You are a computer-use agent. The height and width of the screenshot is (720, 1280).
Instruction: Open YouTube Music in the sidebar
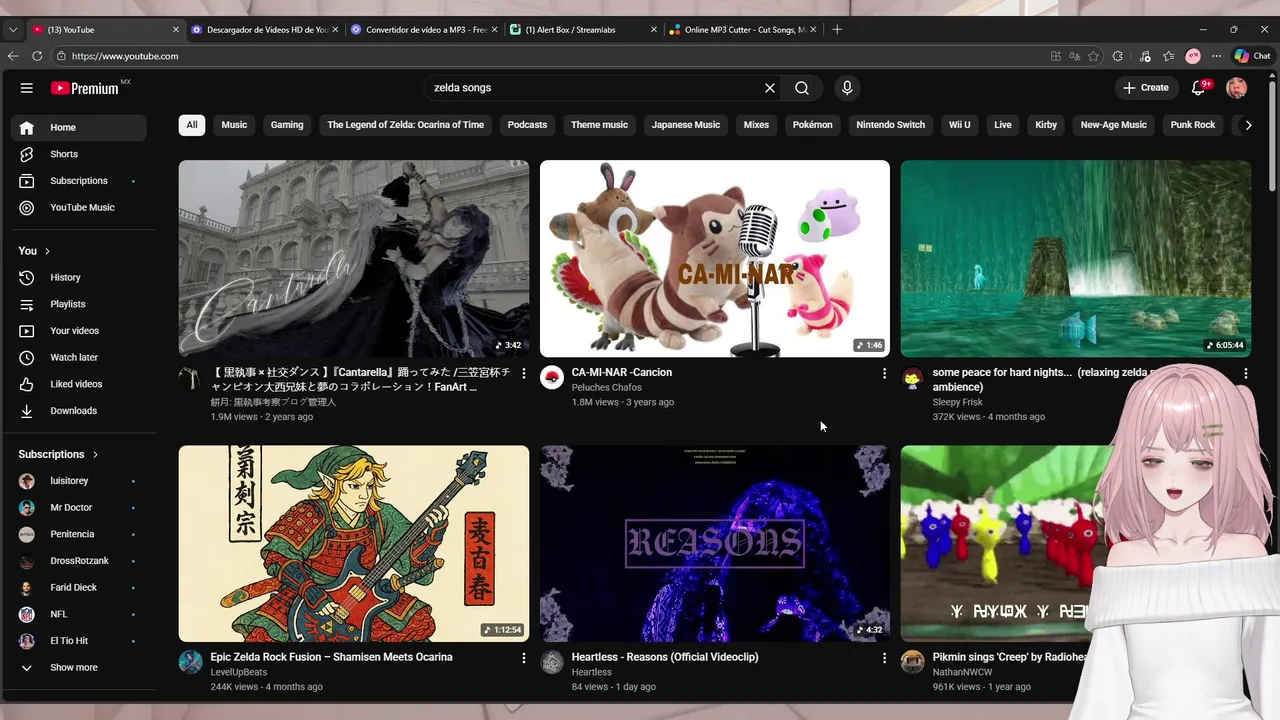coord(78,208)
